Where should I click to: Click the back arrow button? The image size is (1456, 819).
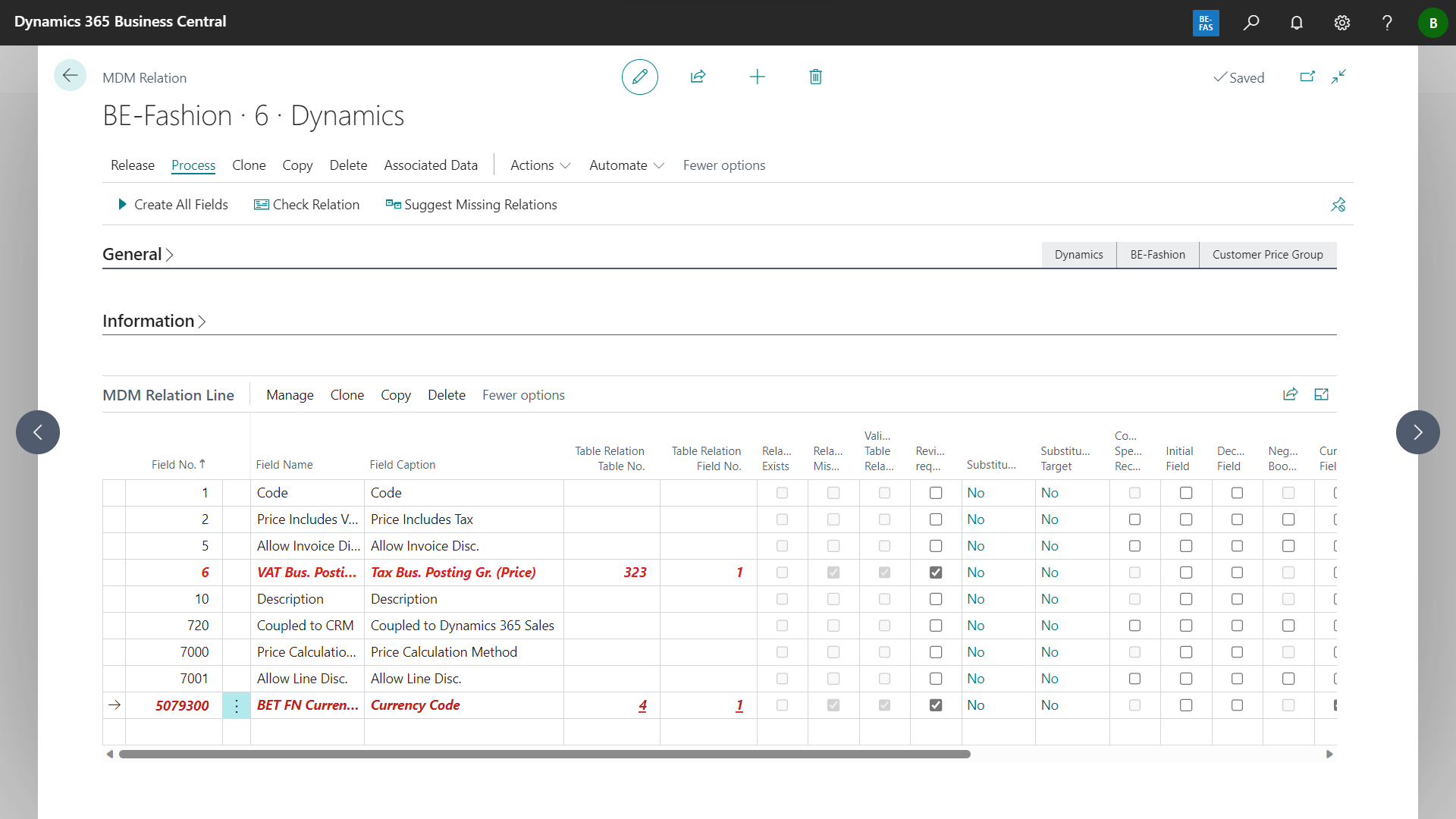[x=70, y=75]
